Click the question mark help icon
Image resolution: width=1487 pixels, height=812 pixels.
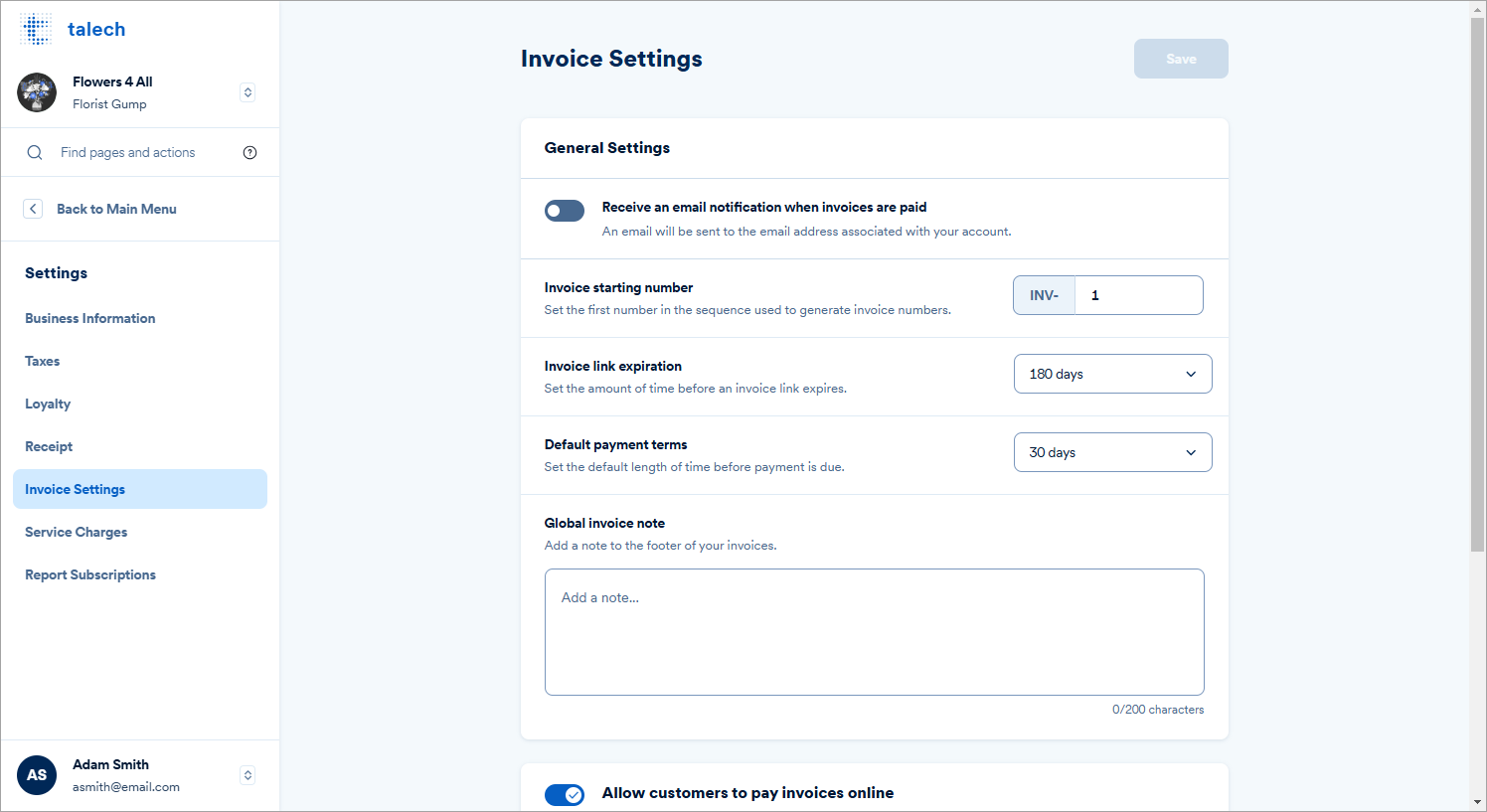coord(249,152)
